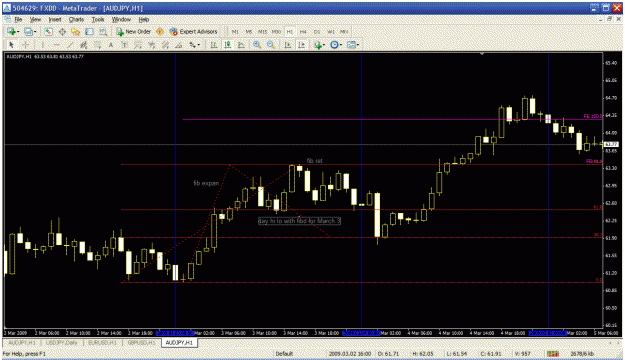The width and height of the screenshot is (625, 360).
Task: Open the View menu
Action: (35, 19)
